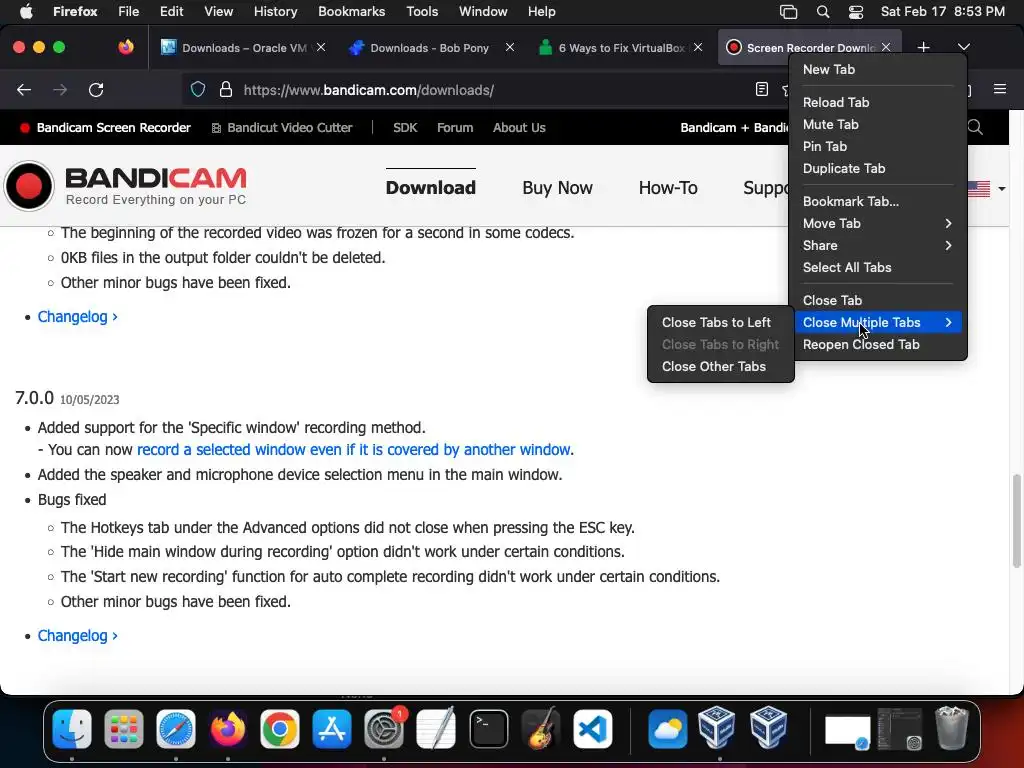Click the Bandicam search magnifier icon
This screenshot has height=768, width=1024.
[976, 127]
